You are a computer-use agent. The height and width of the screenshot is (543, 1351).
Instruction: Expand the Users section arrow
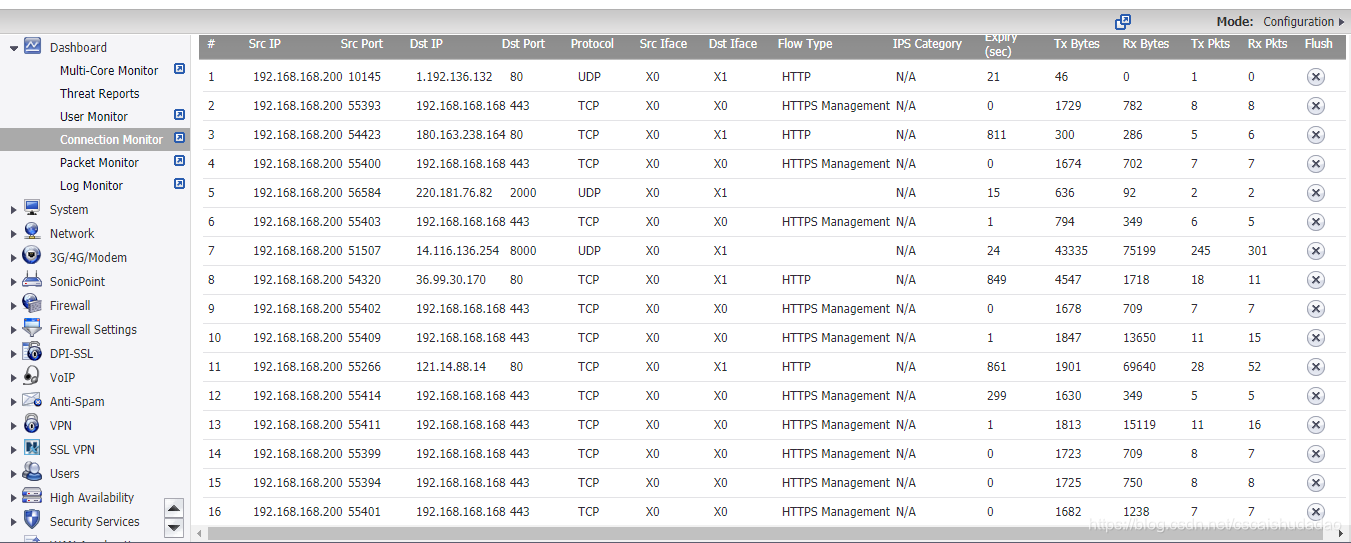(x=14, y=474)
